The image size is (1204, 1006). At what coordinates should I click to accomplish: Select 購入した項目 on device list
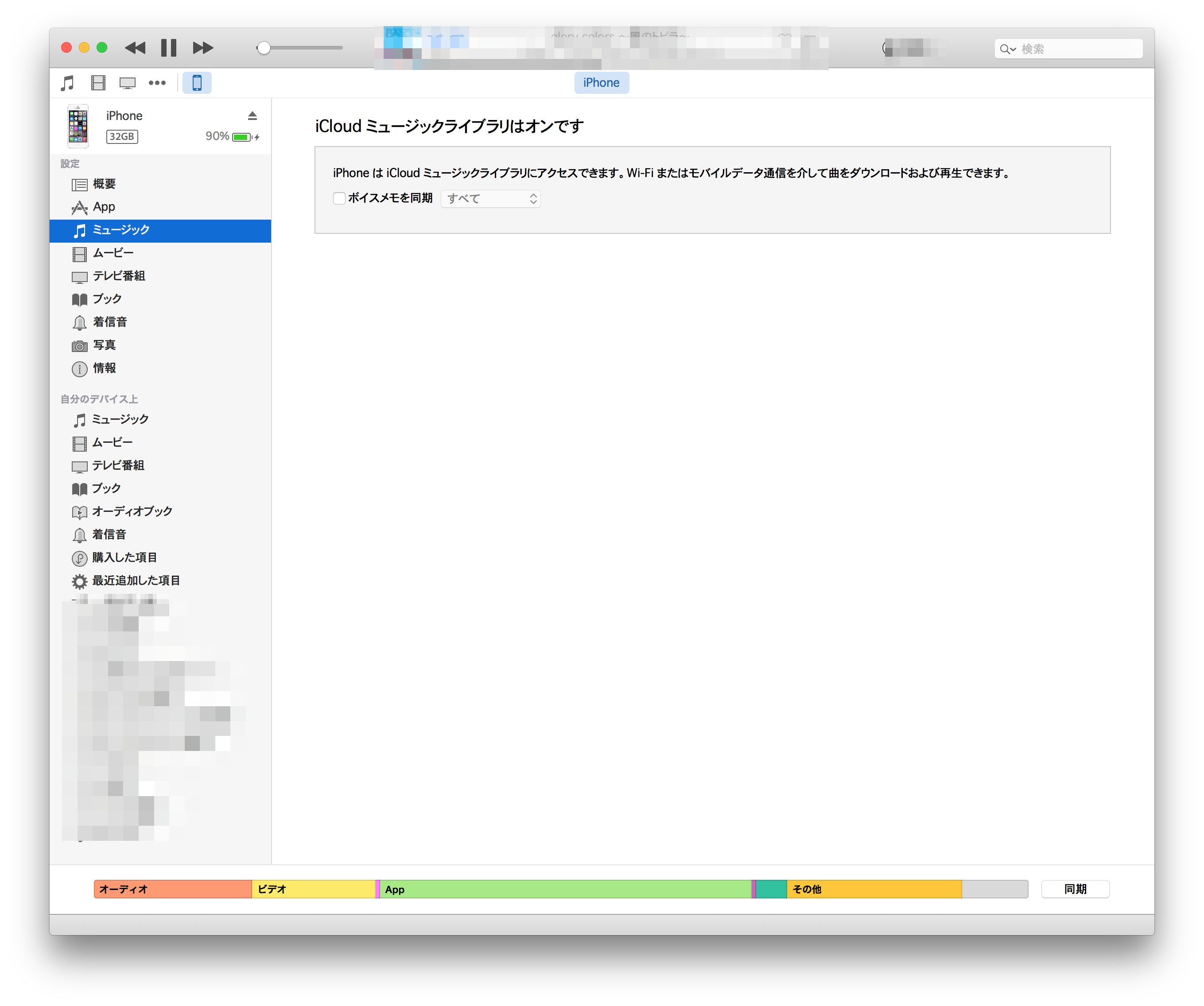pos(124,558)
